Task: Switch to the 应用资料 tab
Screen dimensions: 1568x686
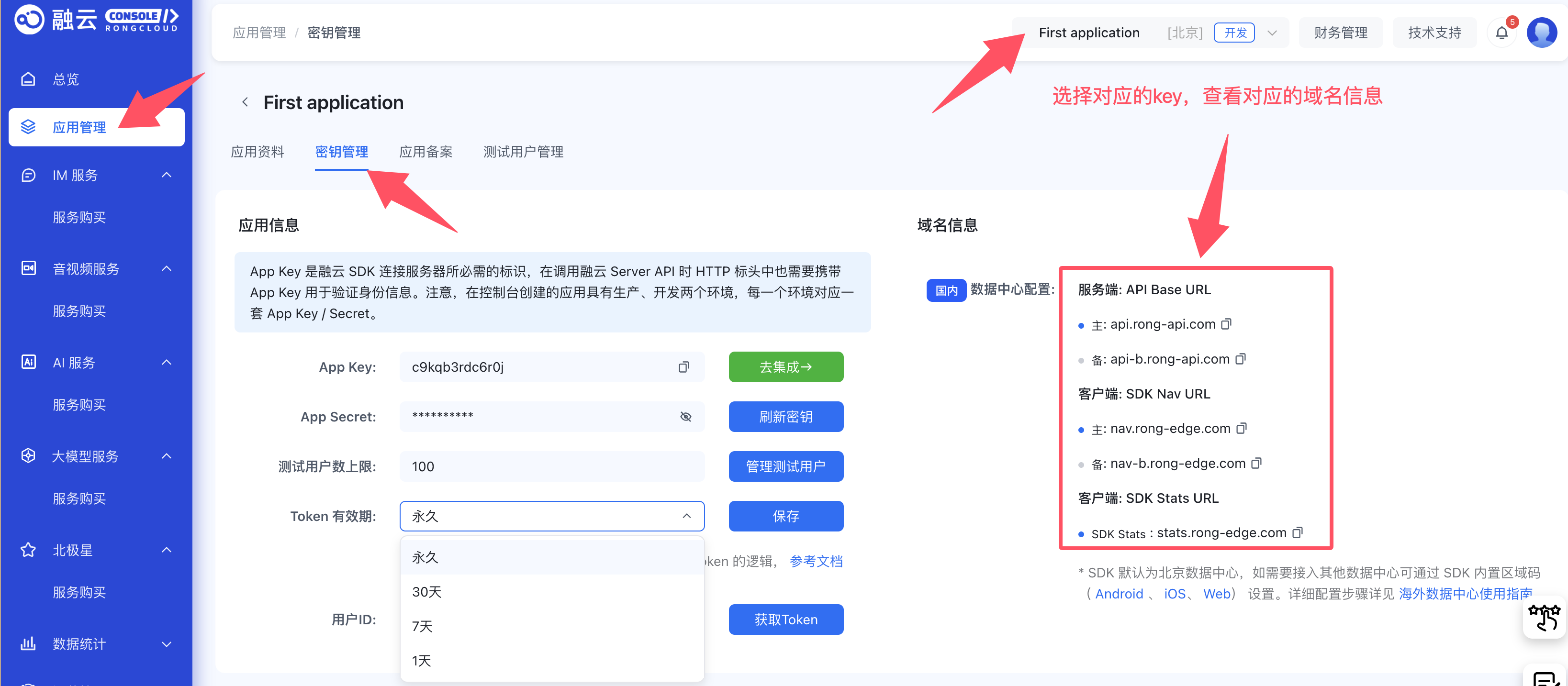Action: 258,152
